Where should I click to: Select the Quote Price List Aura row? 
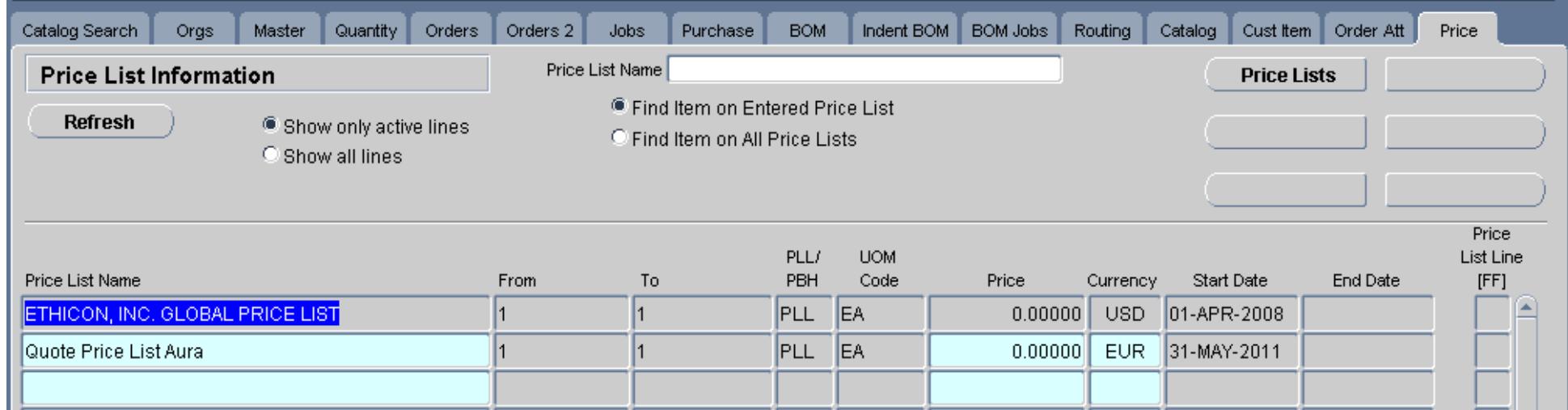(255, 352)
